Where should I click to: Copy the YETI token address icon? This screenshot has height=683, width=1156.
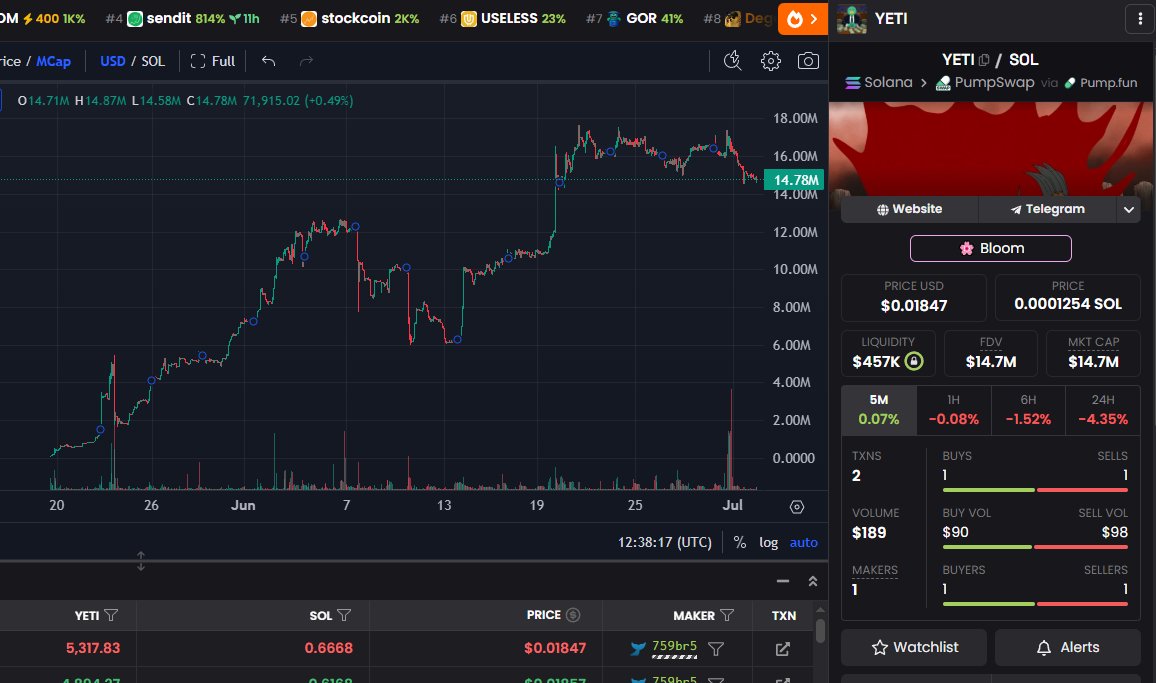point(983,60)
